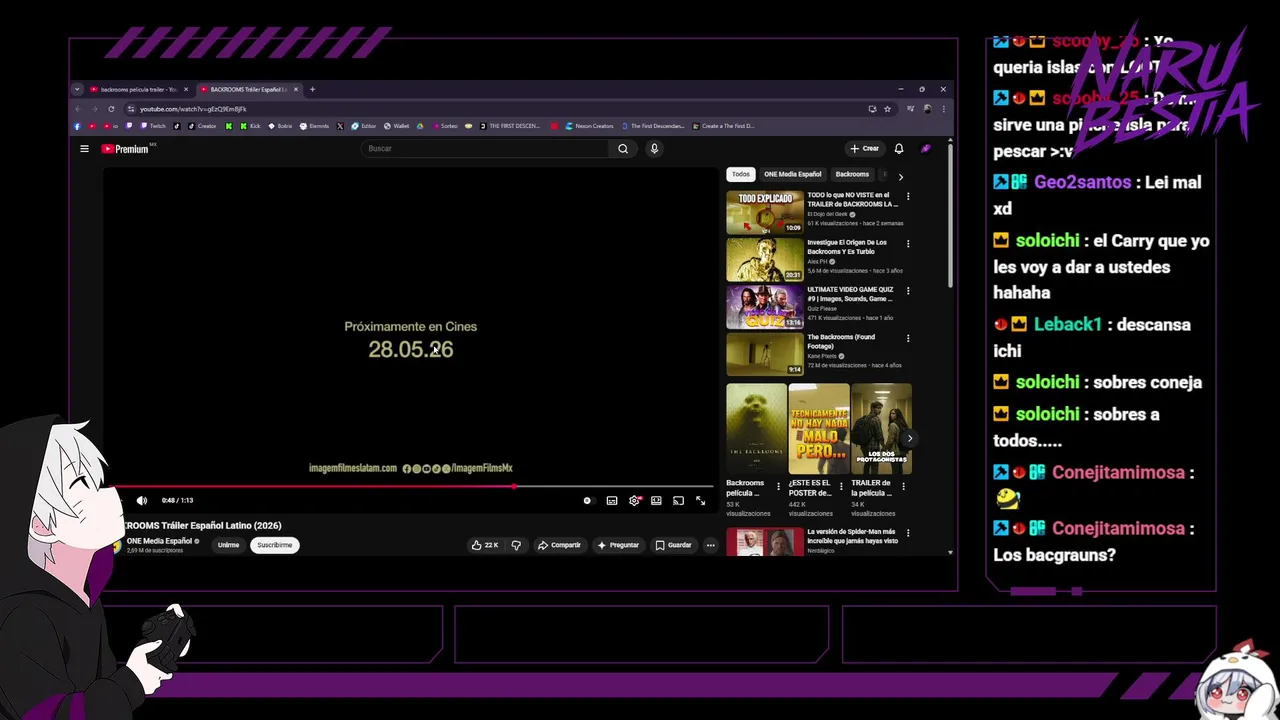
Task: Start voice search with the microphone icon
Action: [654, 149]
